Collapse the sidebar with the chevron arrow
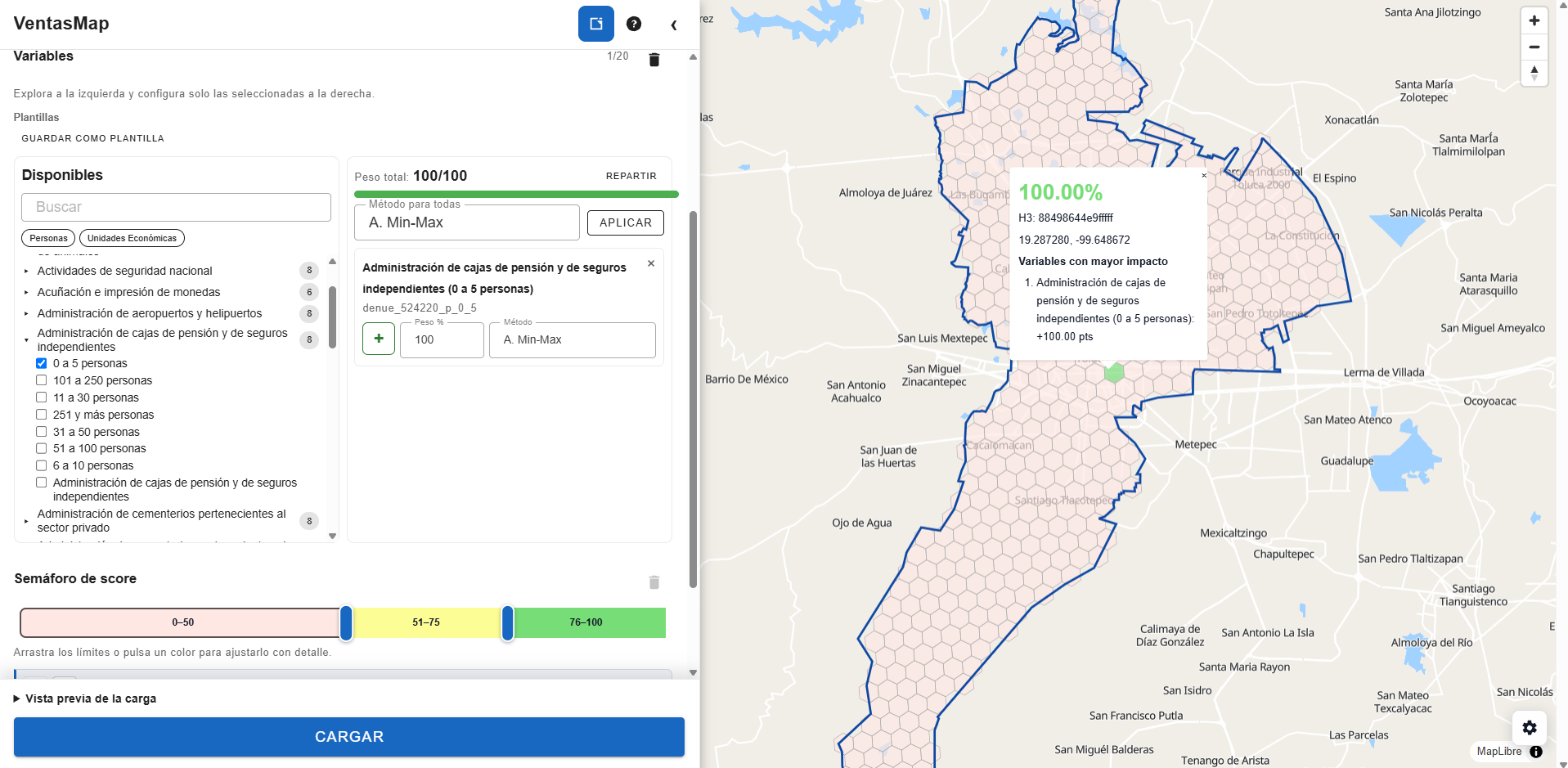This screenshot has height=768, width=1568. click(x=674, y=25)
